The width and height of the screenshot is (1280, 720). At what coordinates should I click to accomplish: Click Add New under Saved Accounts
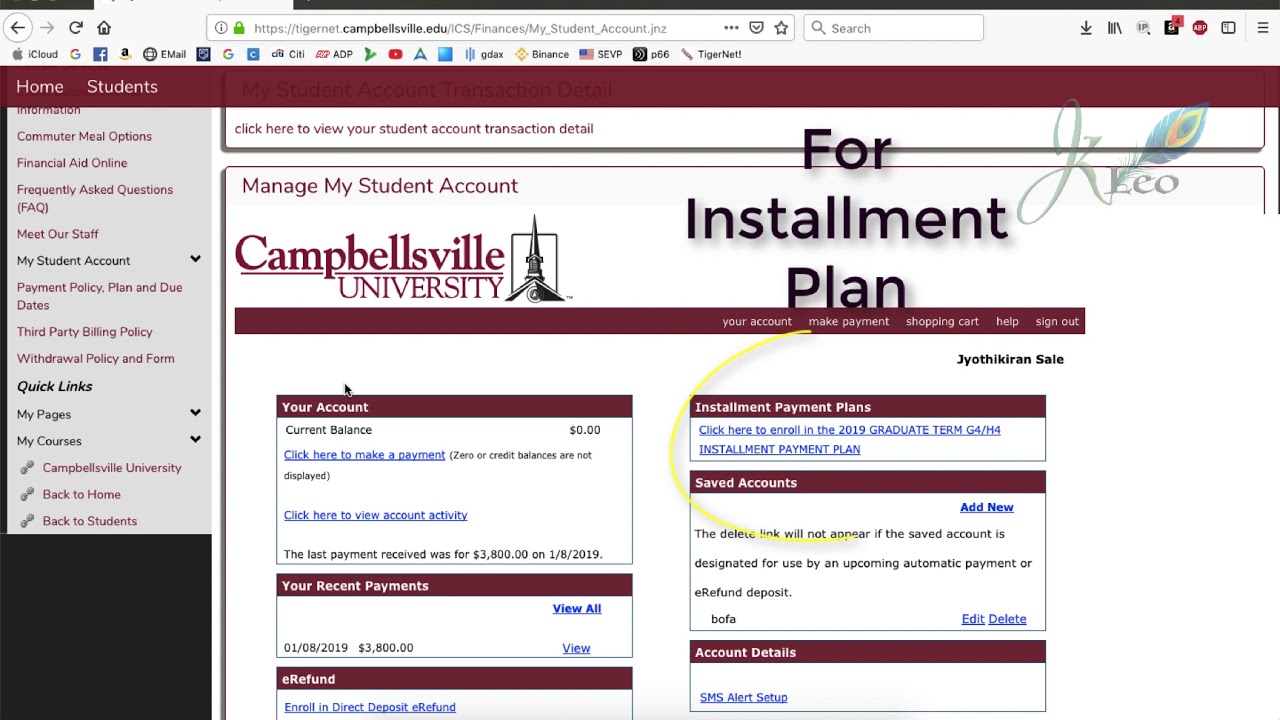[x=986, y=507]
